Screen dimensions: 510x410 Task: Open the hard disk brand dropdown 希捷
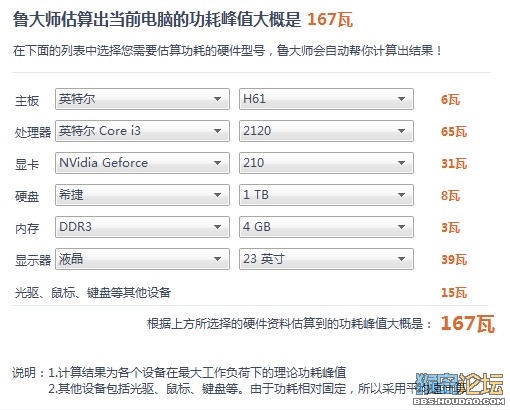pos(142,195)
